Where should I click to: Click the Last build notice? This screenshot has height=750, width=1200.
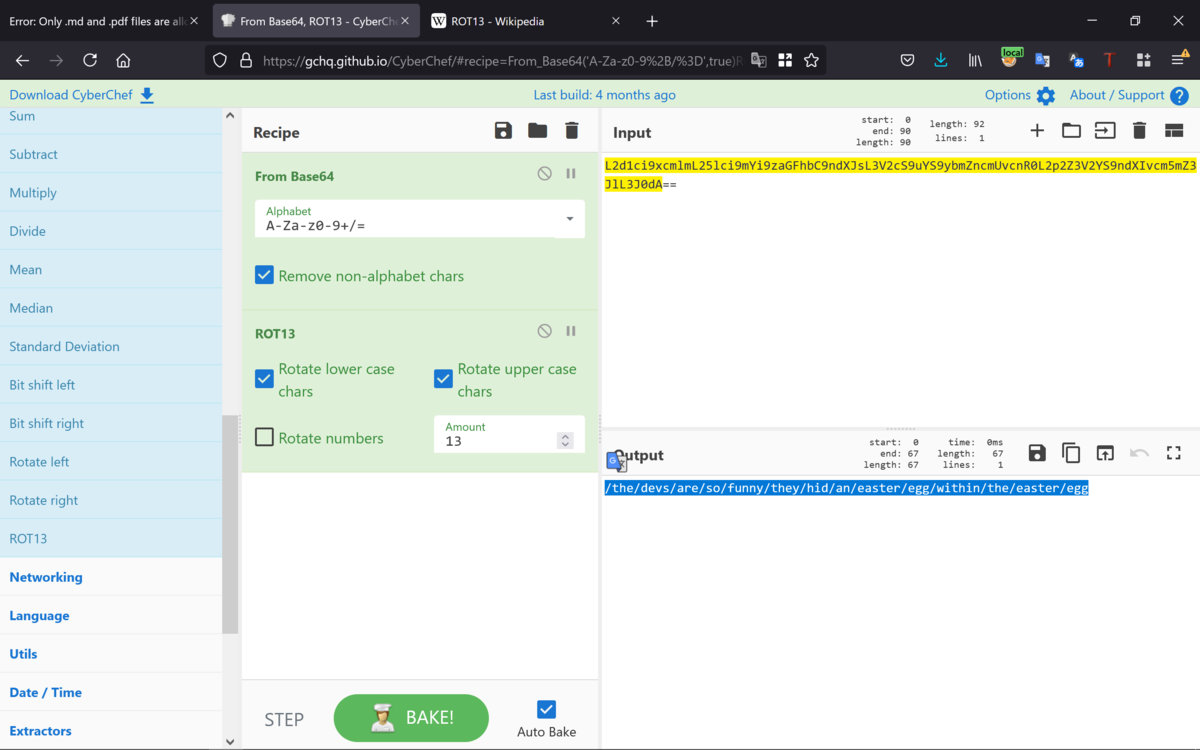(x=604, y=95)
